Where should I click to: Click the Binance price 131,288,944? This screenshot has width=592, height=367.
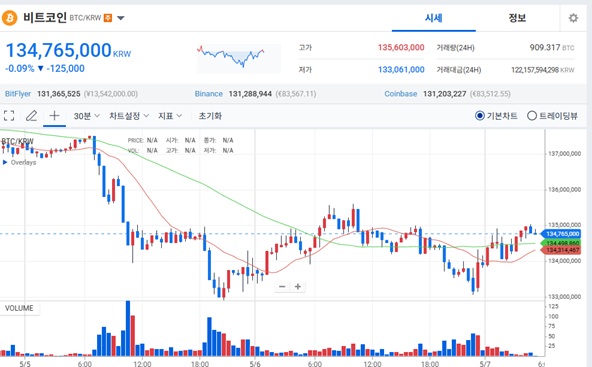[x=250, y=94]
